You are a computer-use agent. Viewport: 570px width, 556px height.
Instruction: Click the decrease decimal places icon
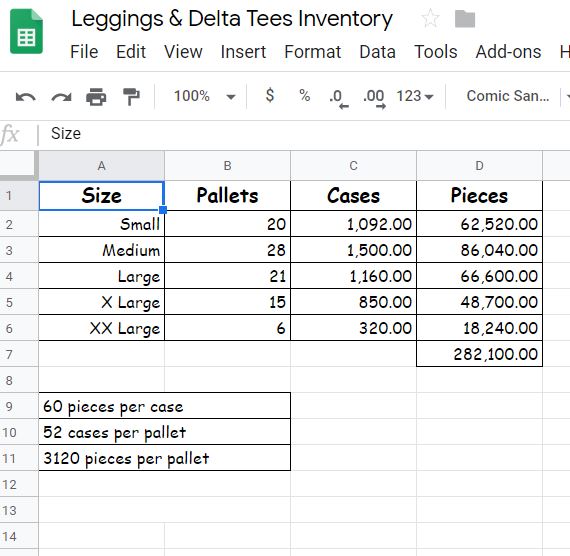pos(338,98)
